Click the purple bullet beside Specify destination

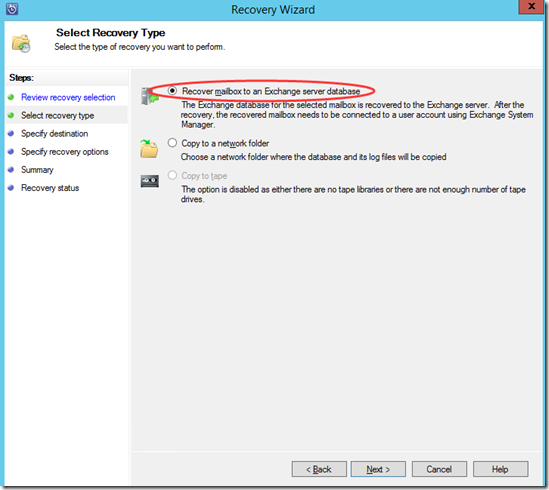[11, 133]
